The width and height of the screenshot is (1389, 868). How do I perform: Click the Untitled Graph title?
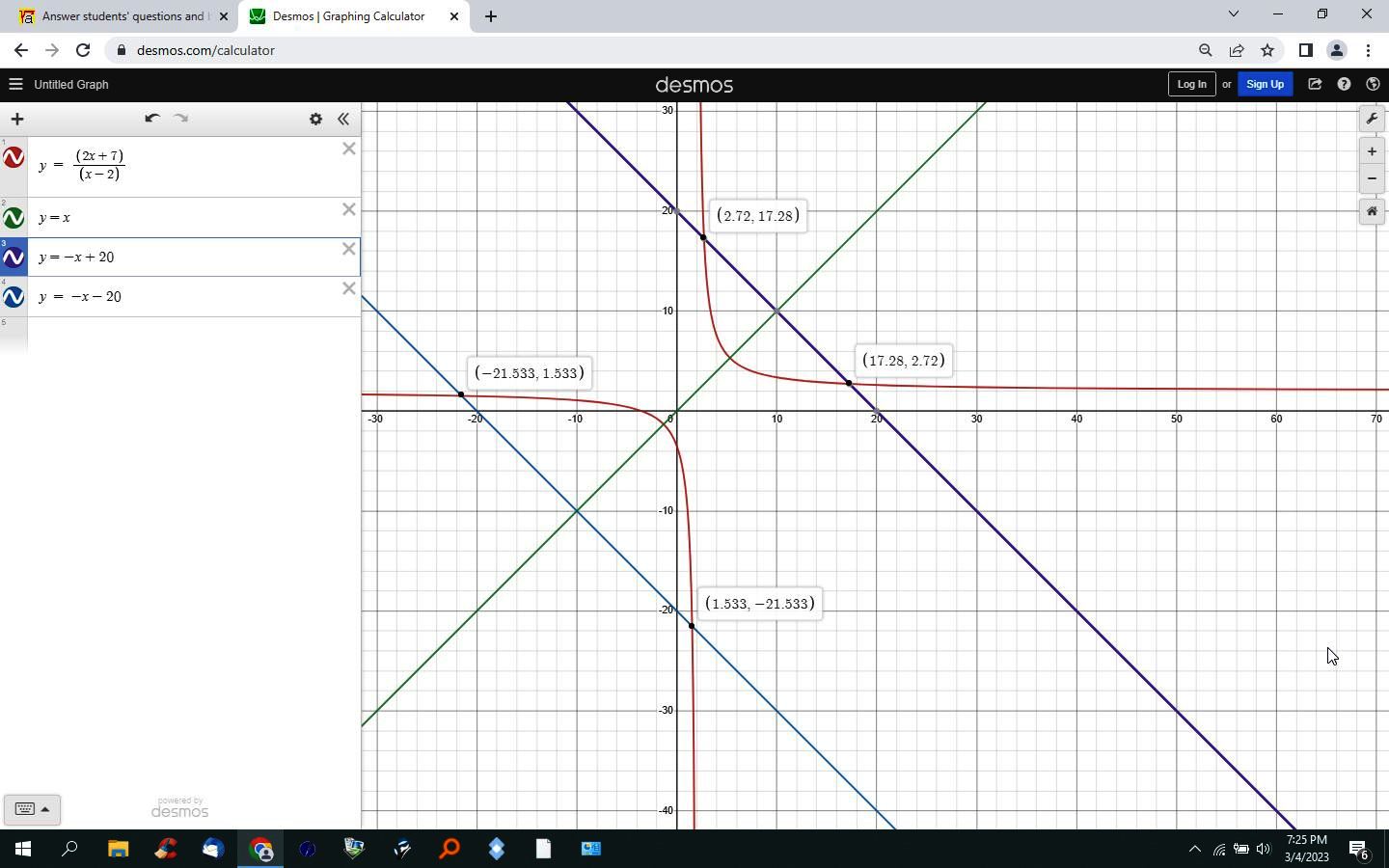[x=71, y=84]
